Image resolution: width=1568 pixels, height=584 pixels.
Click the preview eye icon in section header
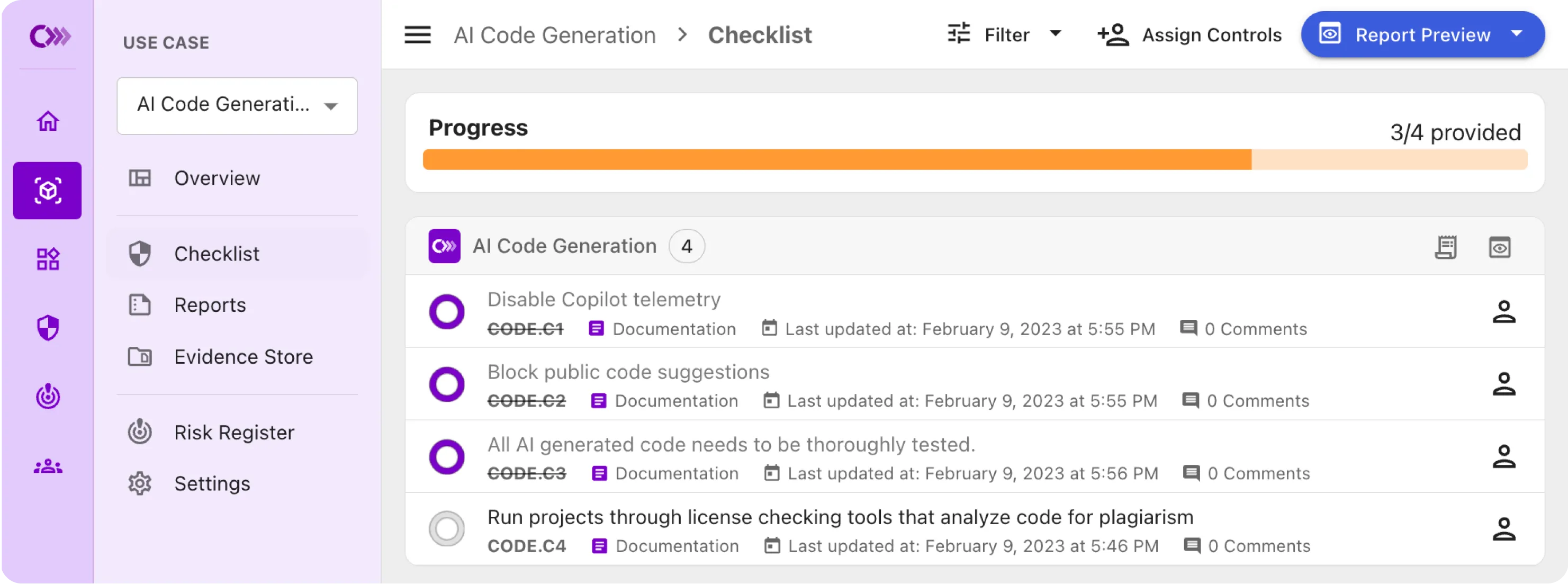pos(1499,247)
